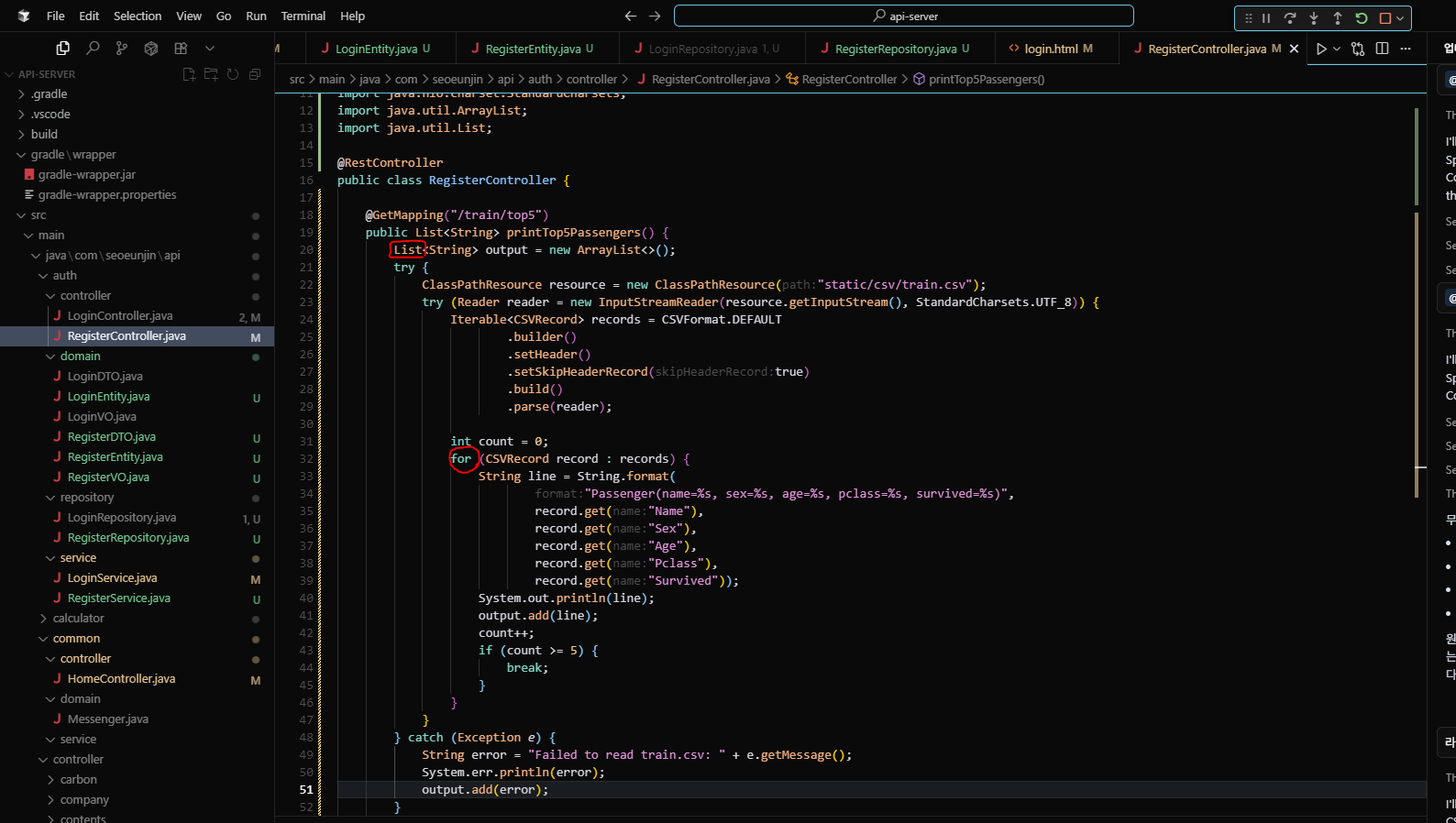Screen dimensions: 1456x823
Task: Click the debug Step Over button
Action: (x=1290, y=17)
